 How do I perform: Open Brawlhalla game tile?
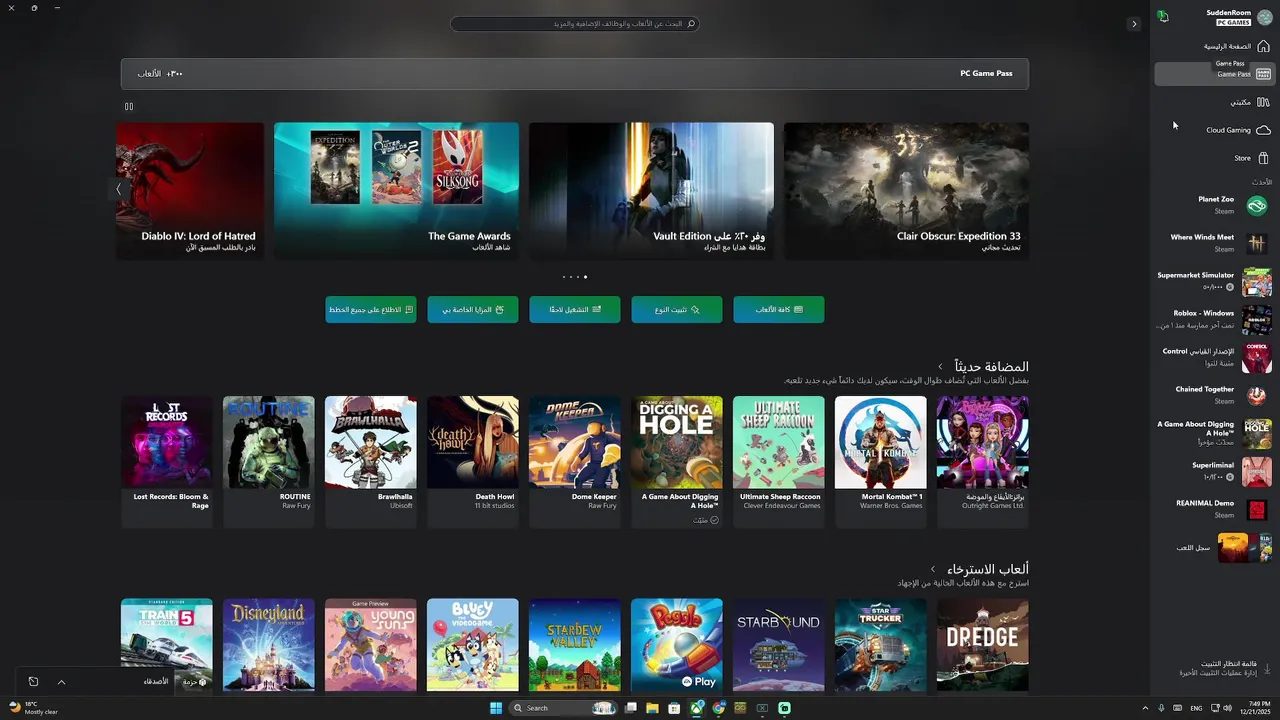[x=371, y=461]
